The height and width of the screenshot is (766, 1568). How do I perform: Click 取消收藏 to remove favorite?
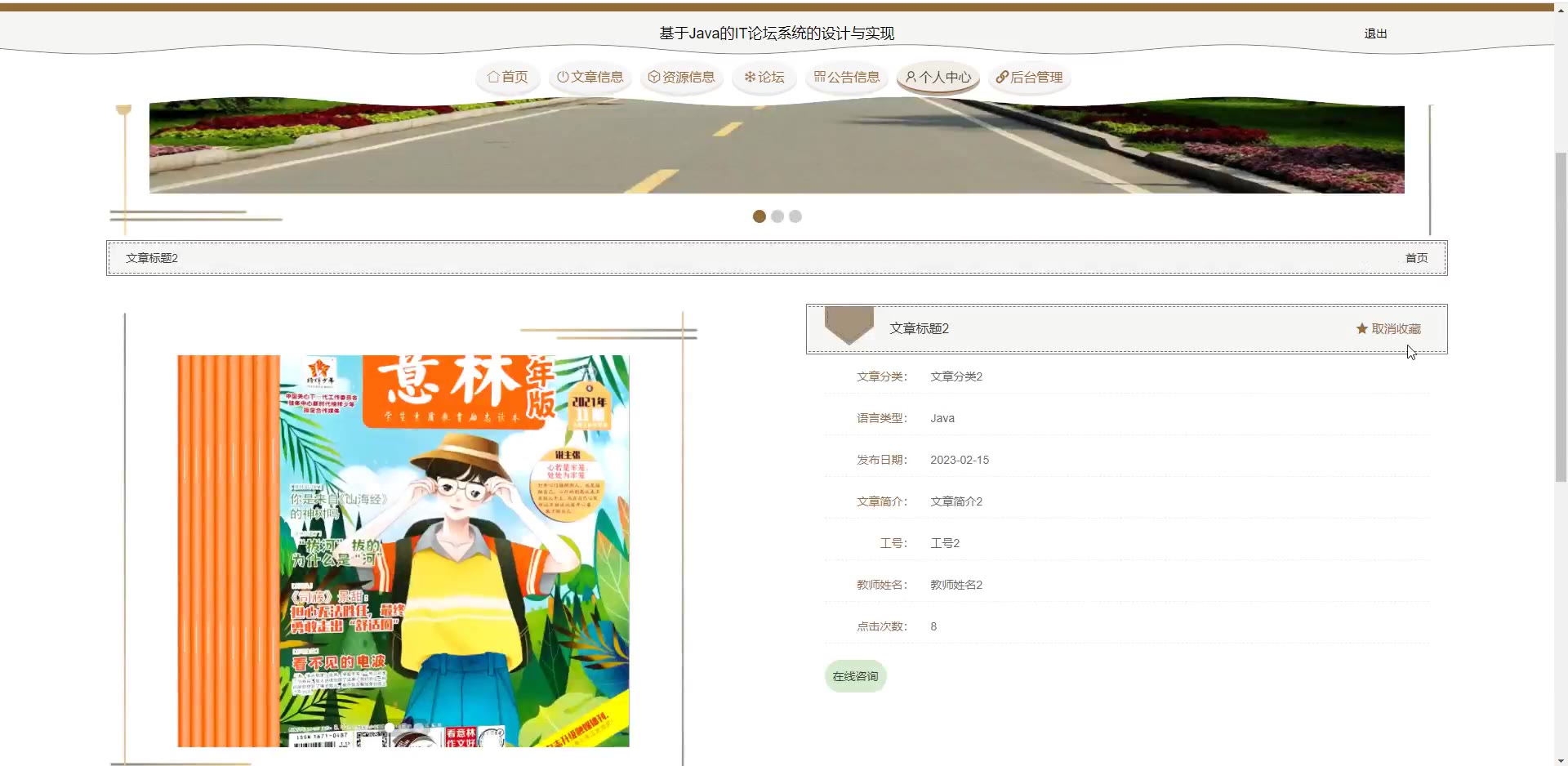(1396, 328)
